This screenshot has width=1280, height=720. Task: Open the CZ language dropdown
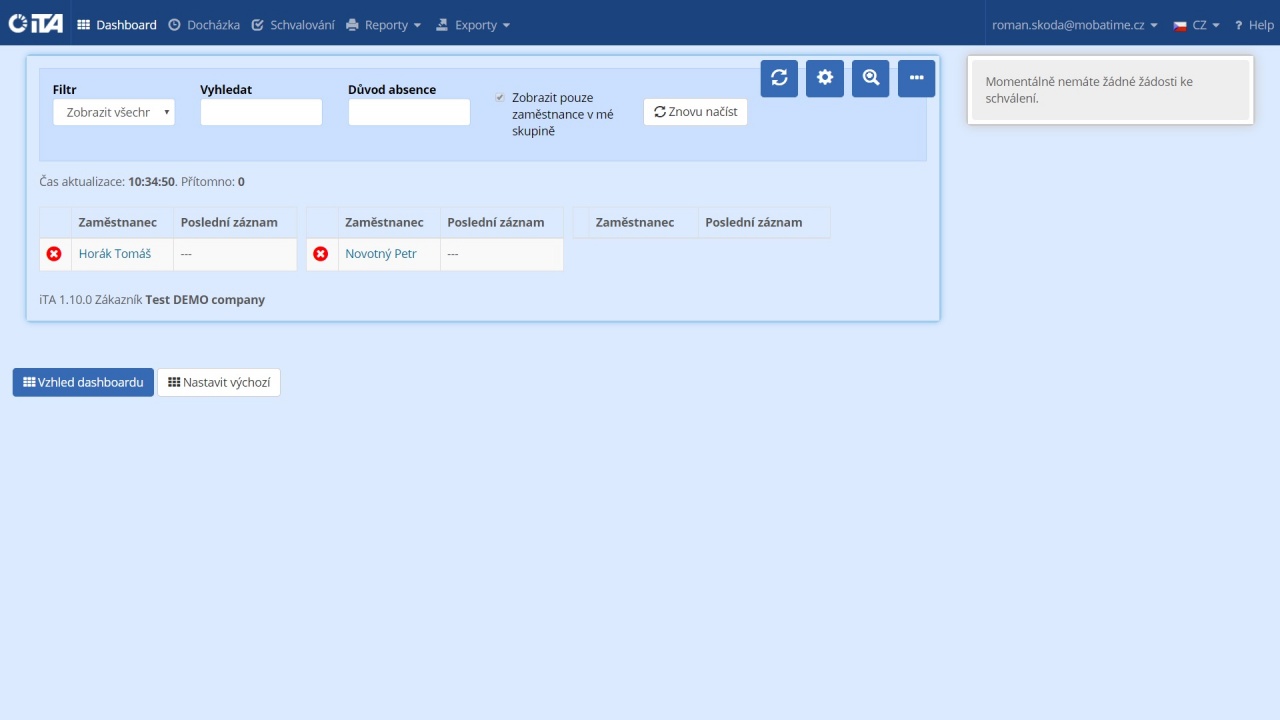tap(1196, 24)
